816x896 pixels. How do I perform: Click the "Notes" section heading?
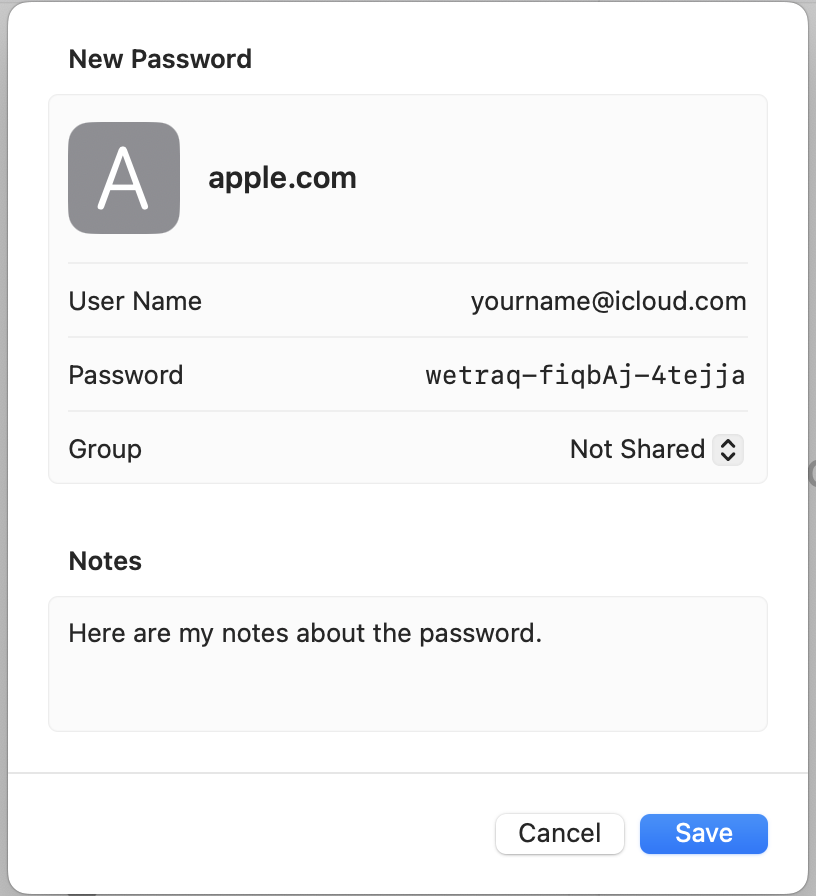105,561
